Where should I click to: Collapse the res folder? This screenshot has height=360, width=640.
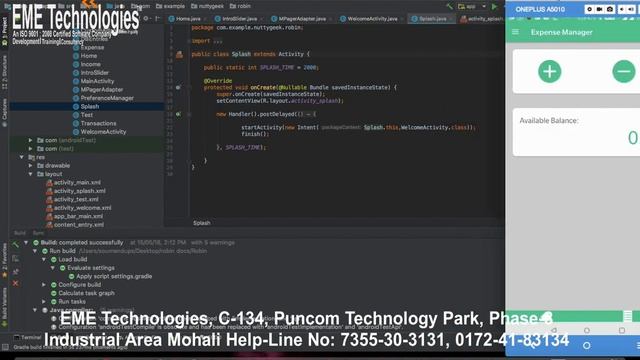click(22, 157)
